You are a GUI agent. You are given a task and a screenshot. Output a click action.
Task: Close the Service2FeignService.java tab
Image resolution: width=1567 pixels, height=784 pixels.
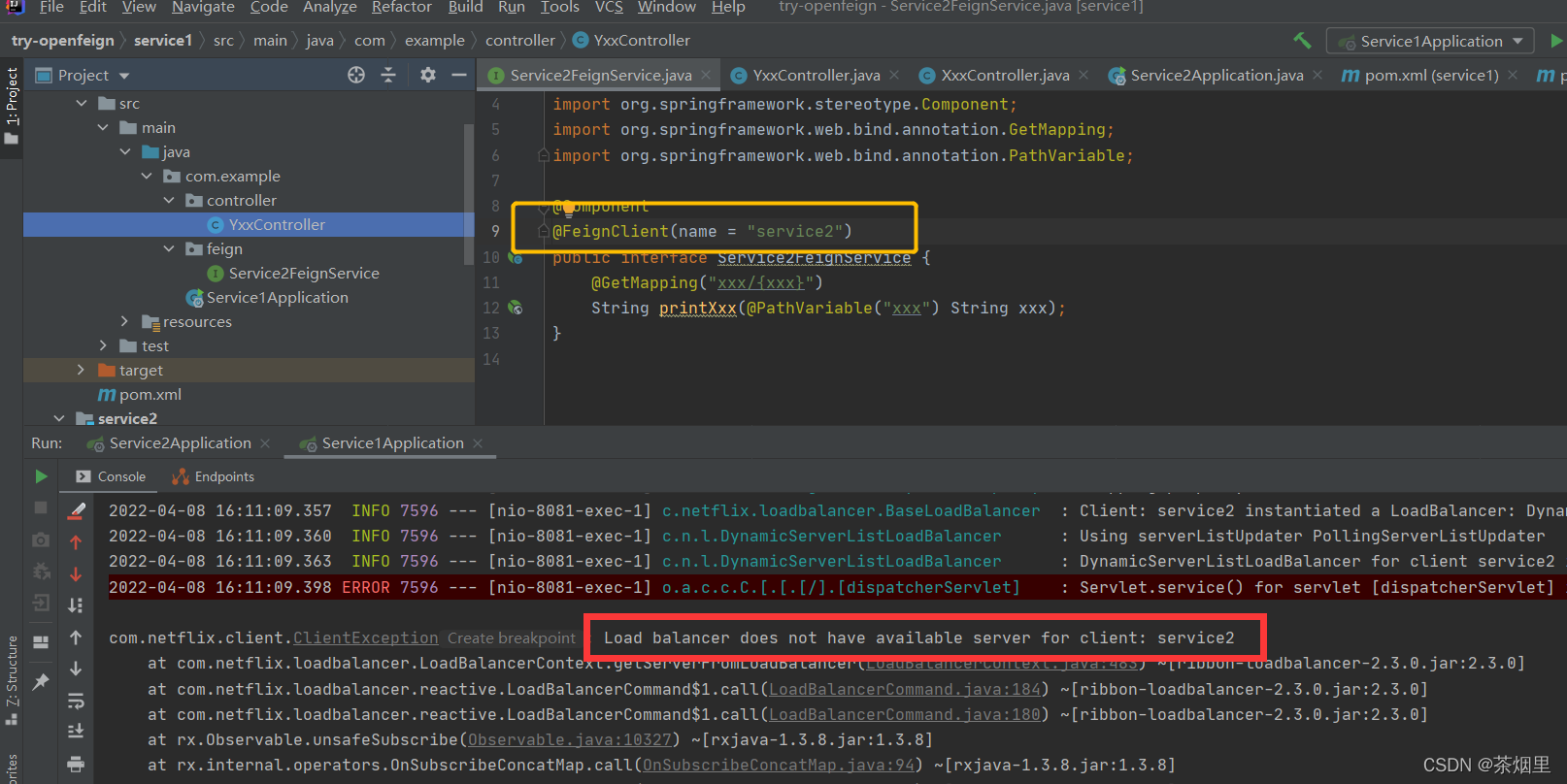point(706,75)
